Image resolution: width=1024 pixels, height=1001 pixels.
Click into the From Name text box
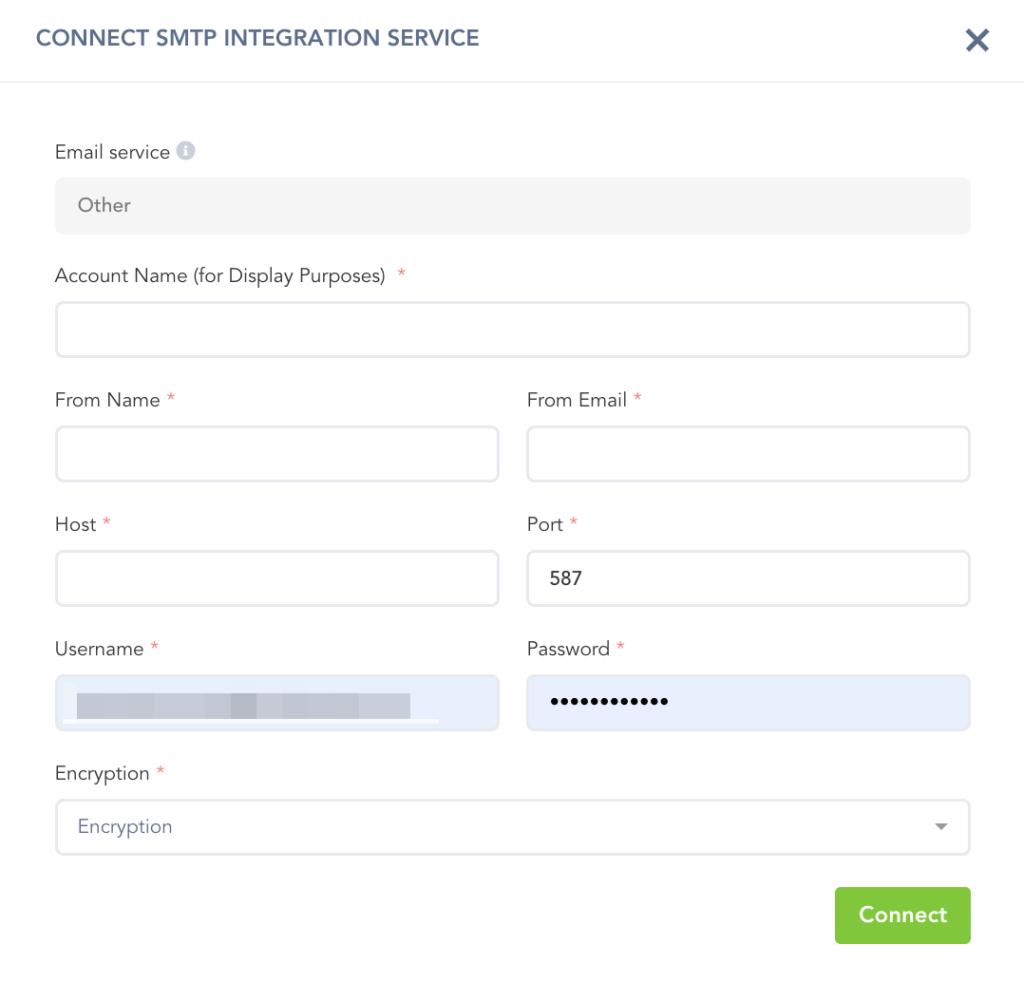tap(277, 454)
